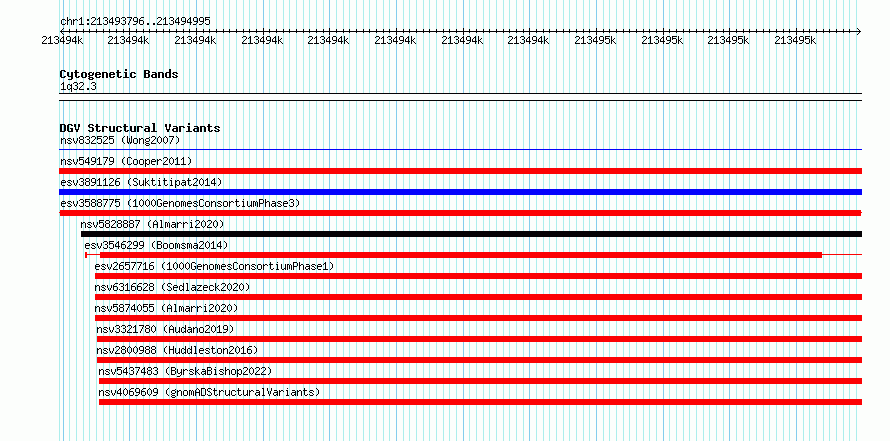Click the red bar under nsv549179
This screenshot has height=441, width=890.
(461, 171)
